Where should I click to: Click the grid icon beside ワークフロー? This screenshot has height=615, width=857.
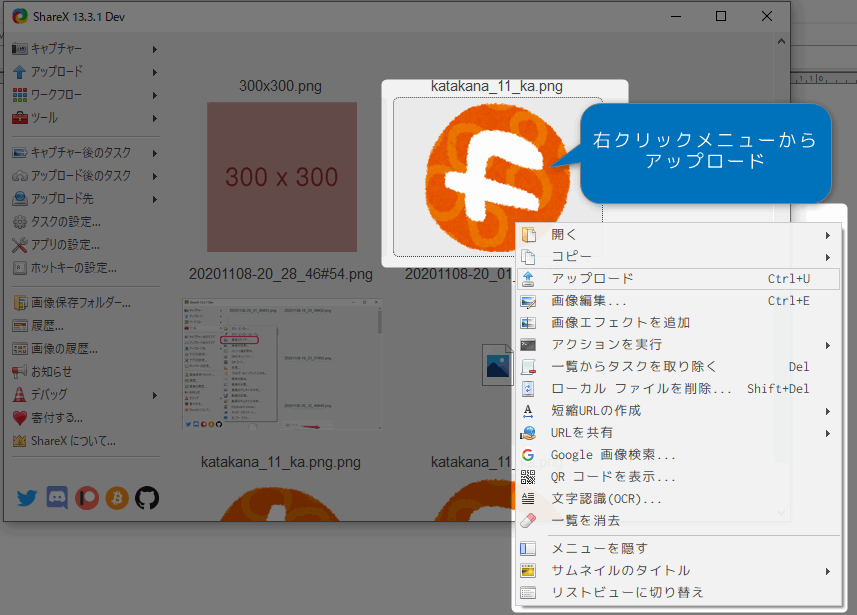(x=20, y=95)
